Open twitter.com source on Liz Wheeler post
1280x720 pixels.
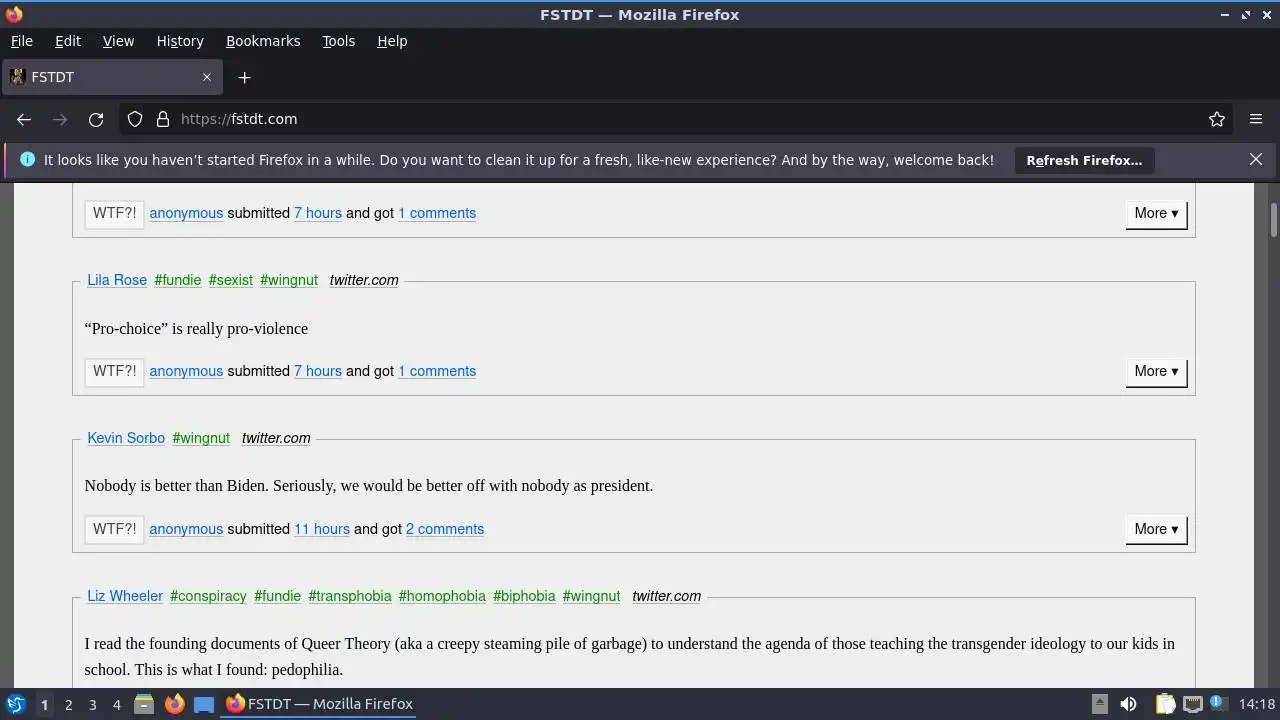point(666,596)
